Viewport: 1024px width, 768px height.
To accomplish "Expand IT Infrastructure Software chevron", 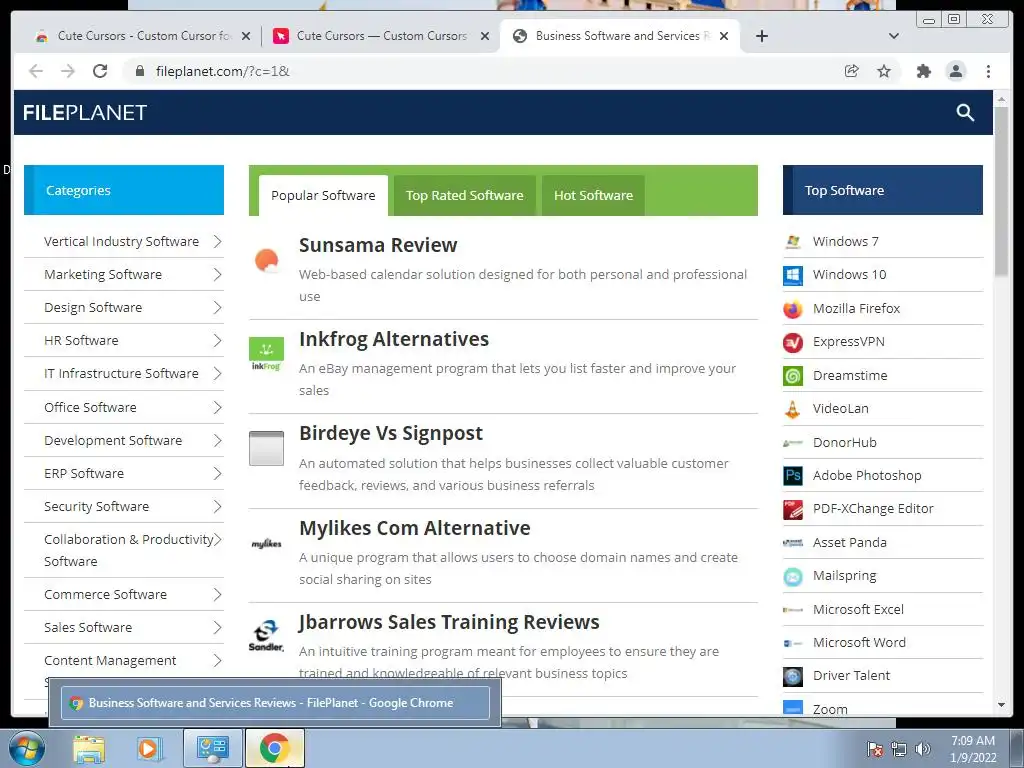I will [217, 374].
